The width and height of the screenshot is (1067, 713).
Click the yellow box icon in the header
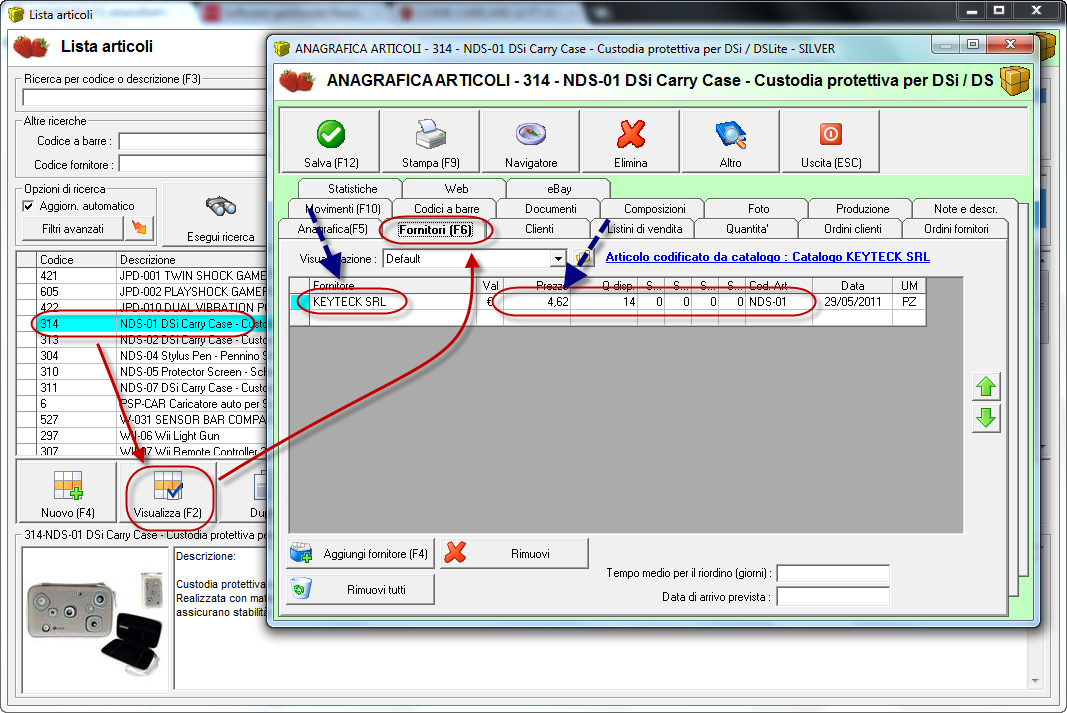pos(1015,80)
